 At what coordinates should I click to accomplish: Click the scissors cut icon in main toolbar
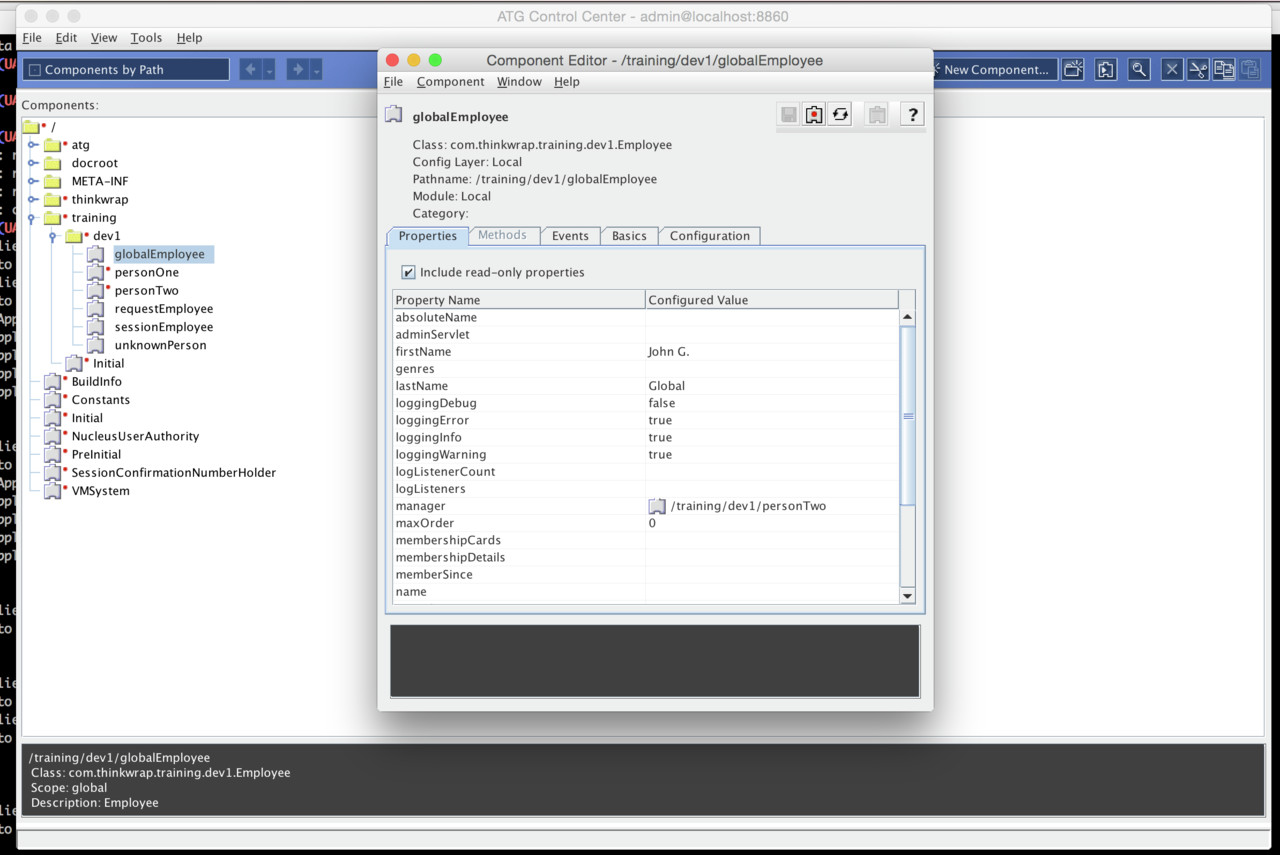coord(1198,69)
